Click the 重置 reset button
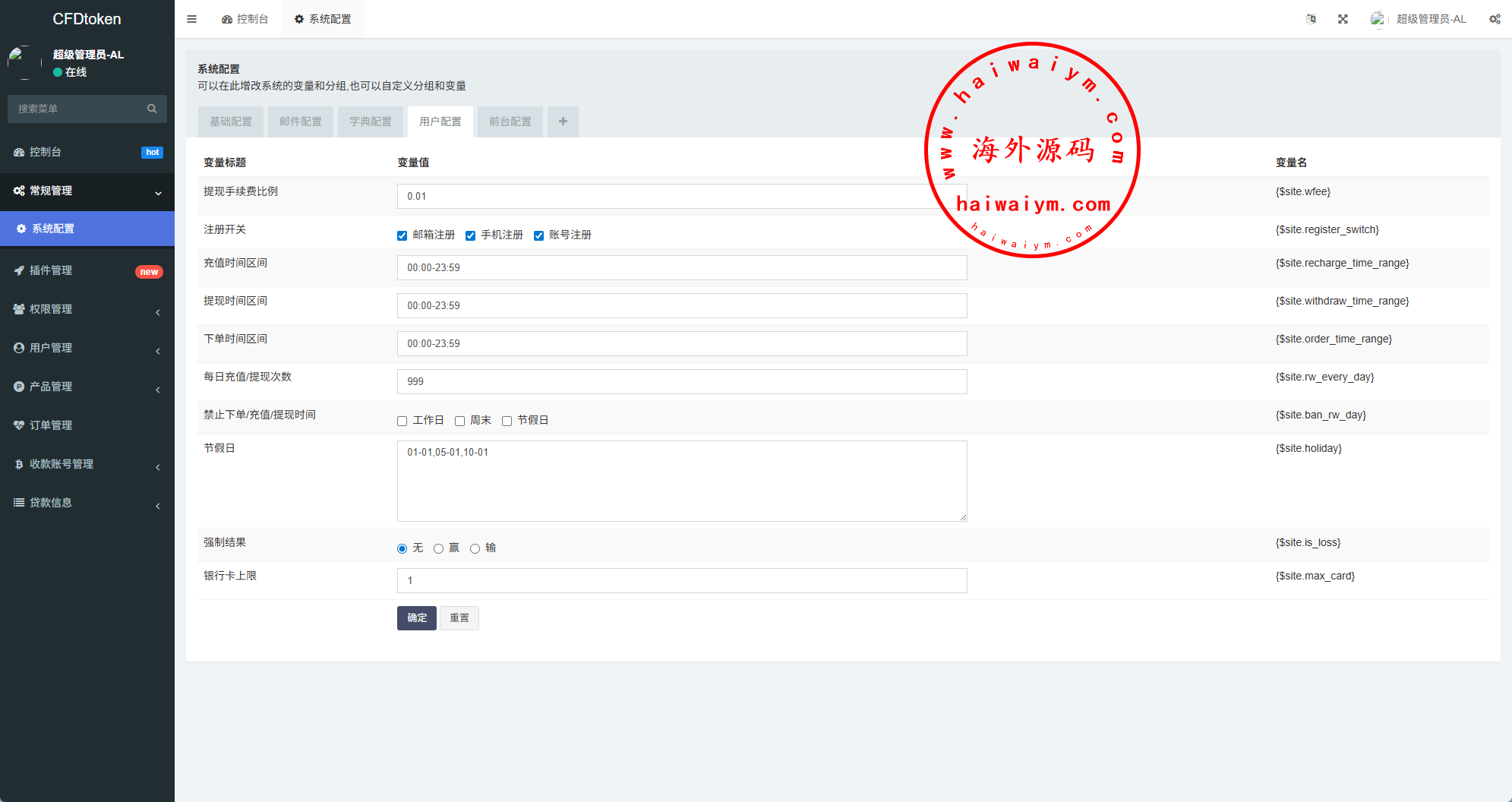 459,618
